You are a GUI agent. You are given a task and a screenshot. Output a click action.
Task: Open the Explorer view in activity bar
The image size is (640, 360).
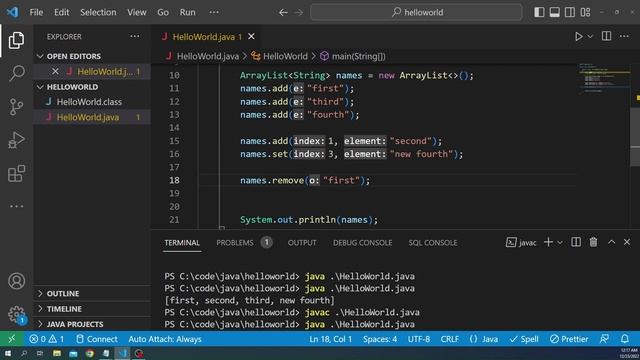tap(16, 40)
